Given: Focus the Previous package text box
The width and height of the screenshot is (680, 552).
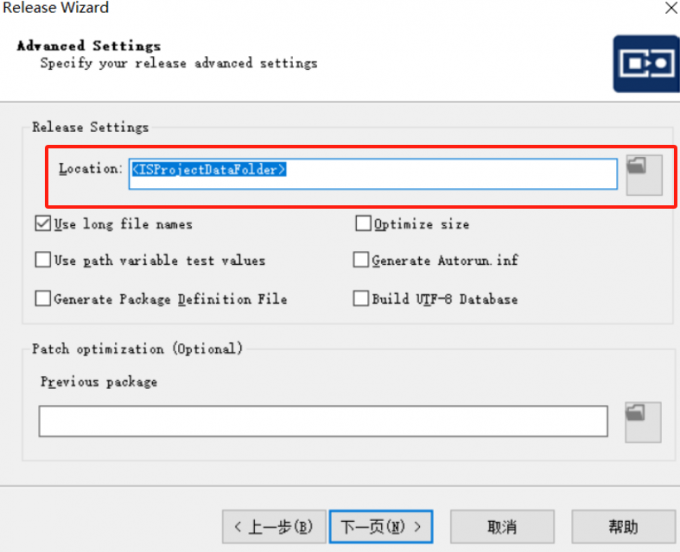Looking at the screenshot, I should pyautogui.click(x=323, y=421).
